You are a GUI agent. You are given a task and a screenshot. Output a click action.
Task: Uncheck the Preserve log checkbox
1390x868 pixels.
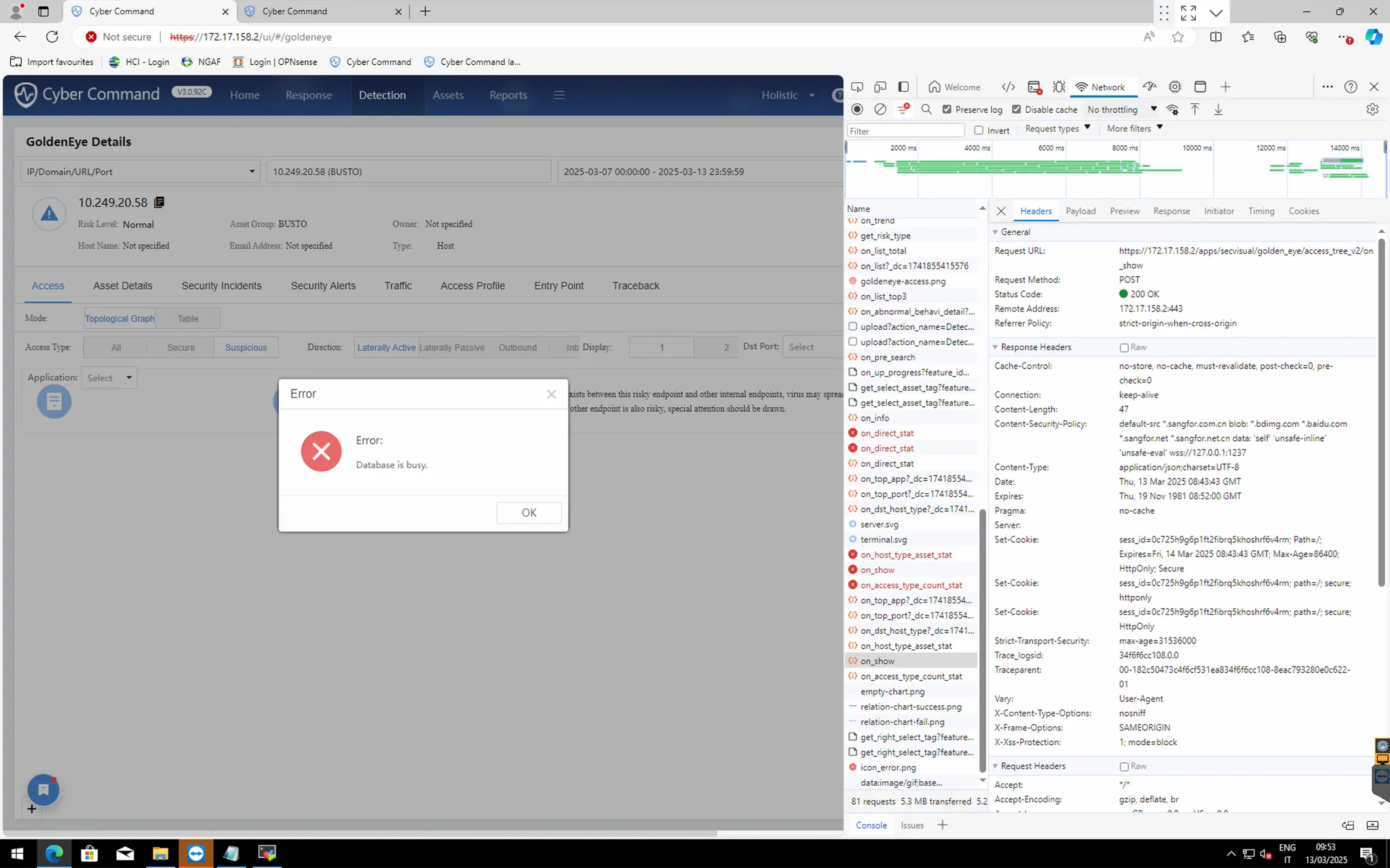tap(947, 109)
